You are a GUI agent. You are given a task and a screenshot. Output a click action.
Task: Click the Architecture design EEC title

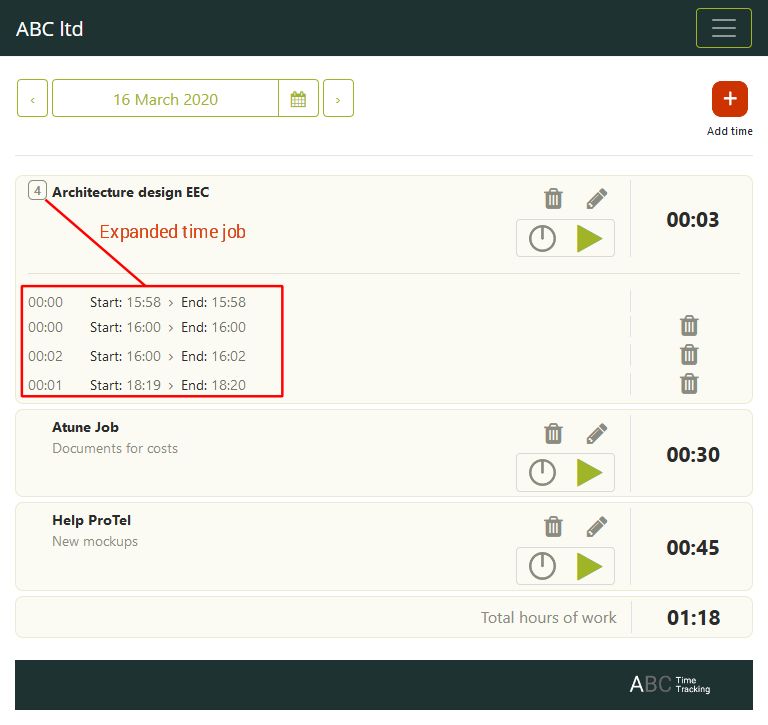pyautogui.click(x=131, y=192)
